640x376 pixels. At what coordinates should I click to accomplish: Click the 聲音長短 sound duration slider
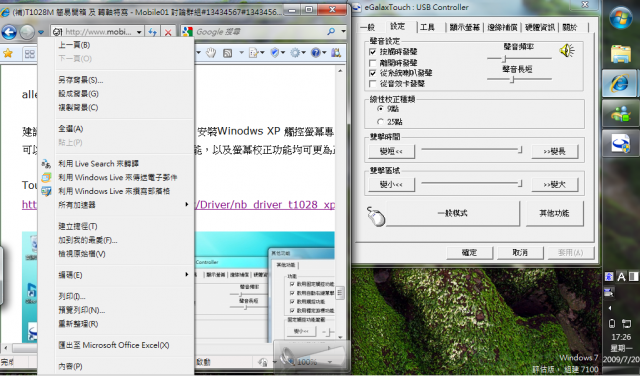click(x=519, y=79)
